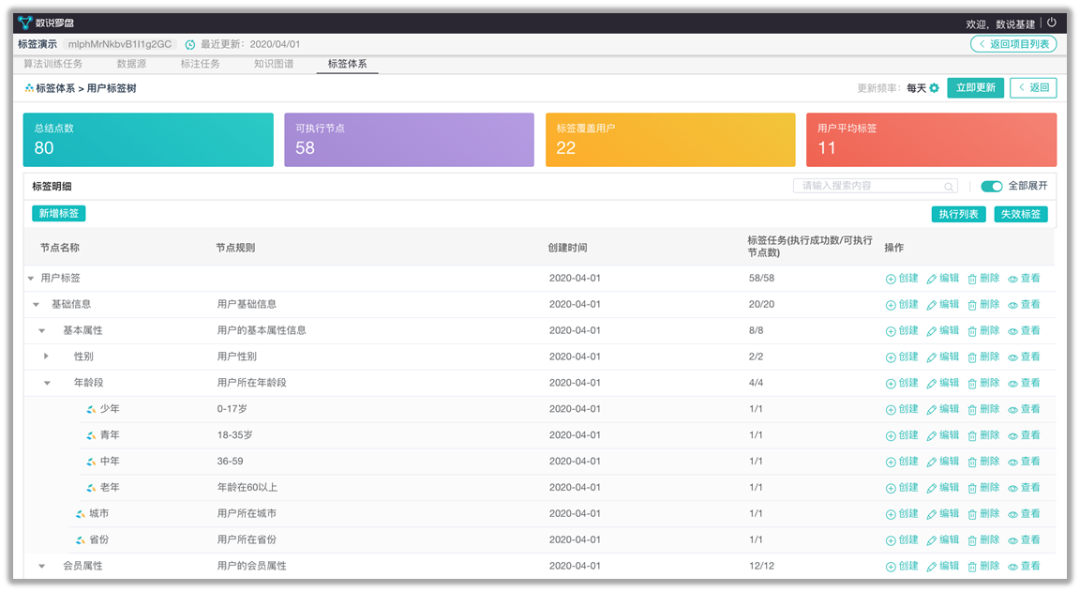
Task: Collapse the 用户标签 root node
Action: click(x=31, y=278)
